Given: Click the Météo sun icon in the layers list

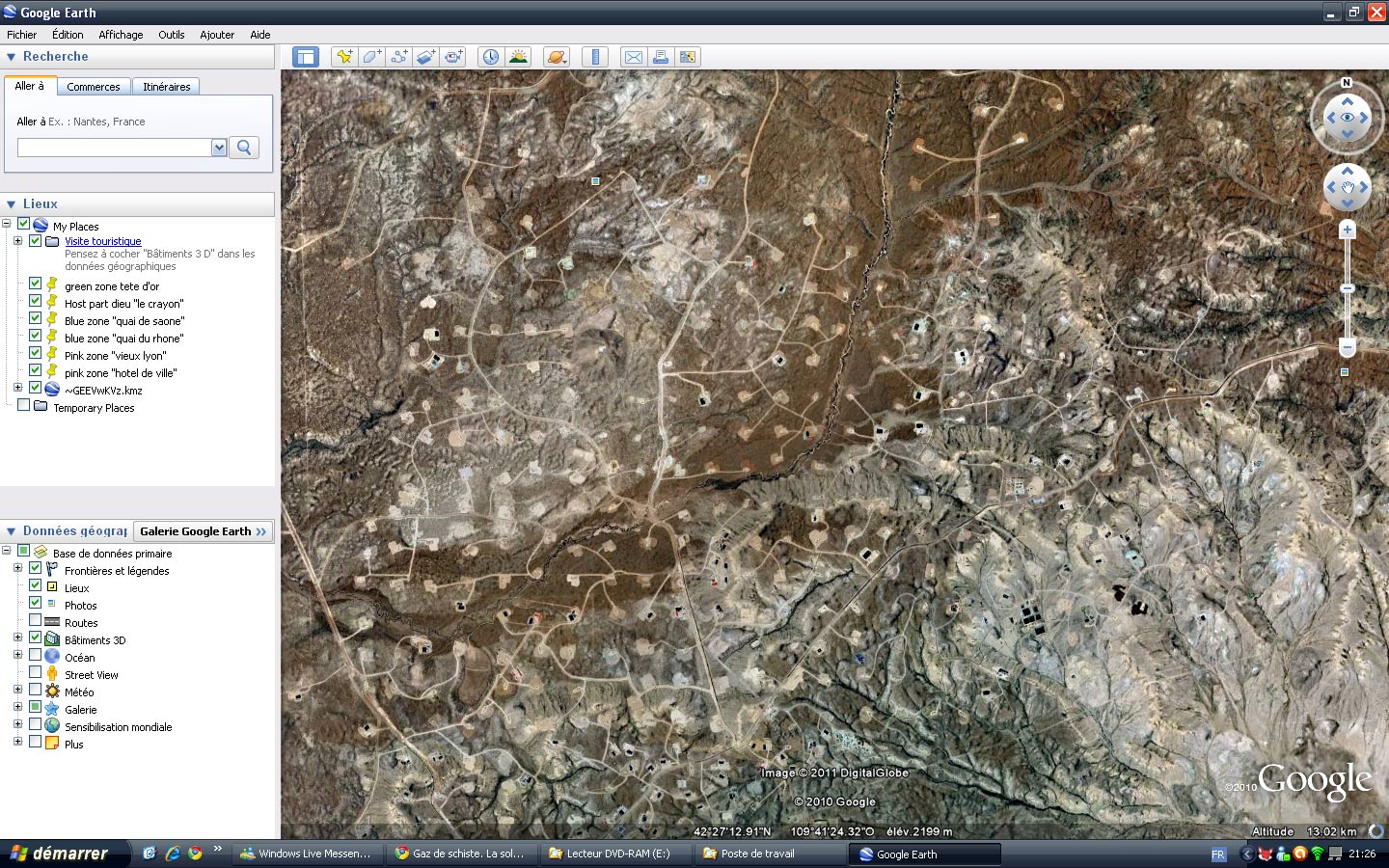Looking at the screenshot, I should tap(52, 691).
